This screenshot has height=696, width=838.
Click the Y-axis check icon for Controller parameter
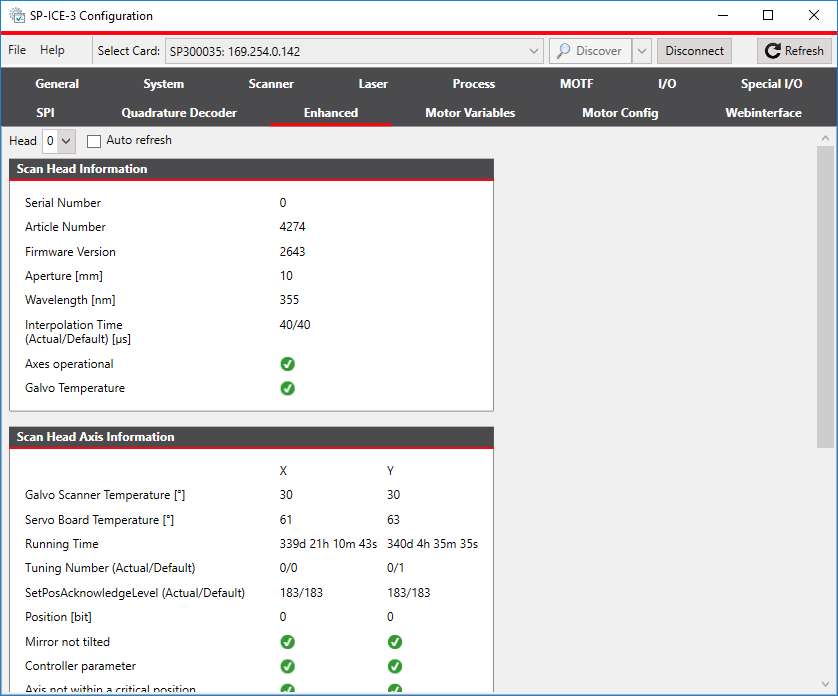[x=395, y=666]
